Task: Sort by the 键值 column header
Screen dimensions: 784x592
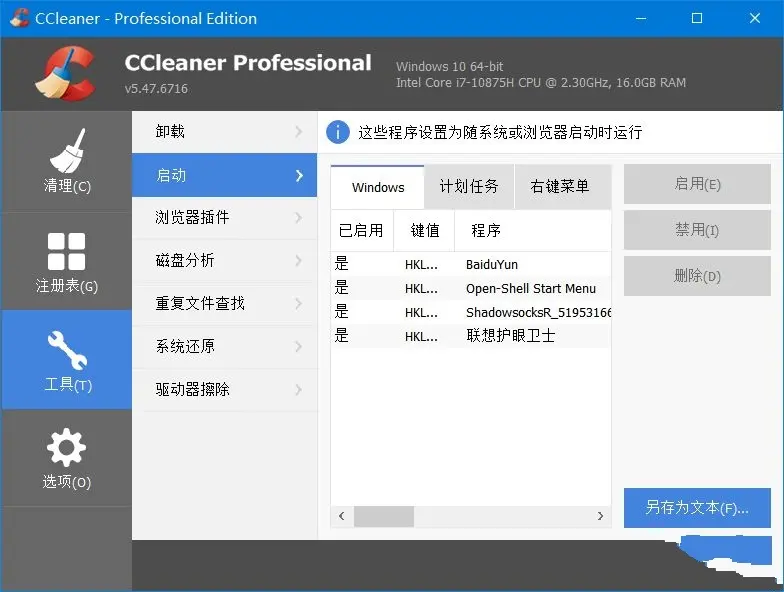Action: click(x=424, y=230)
